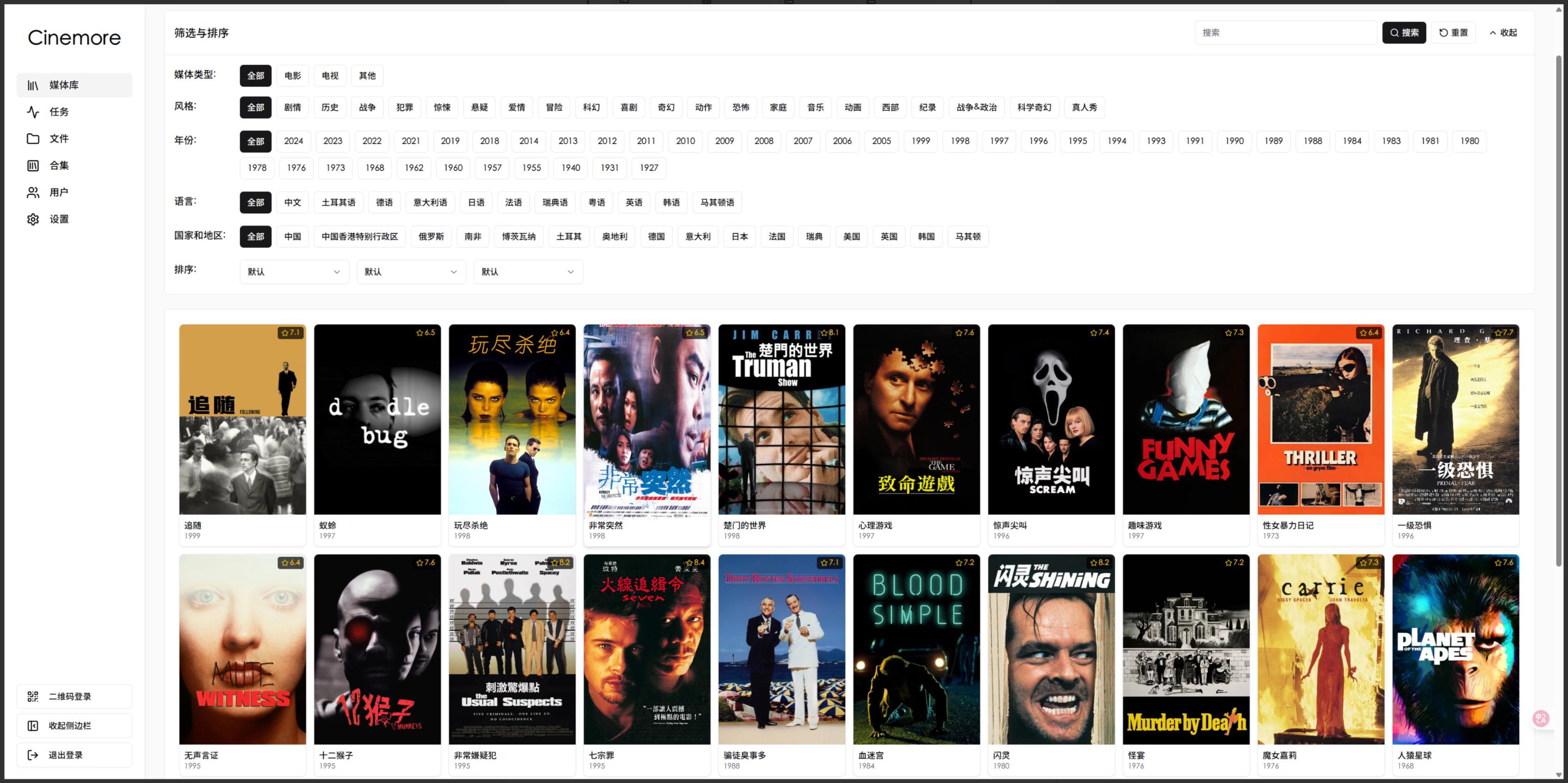Click the 合集 collections icon
This screenshot has width=1568, height=783.
(x=33, y=166)
